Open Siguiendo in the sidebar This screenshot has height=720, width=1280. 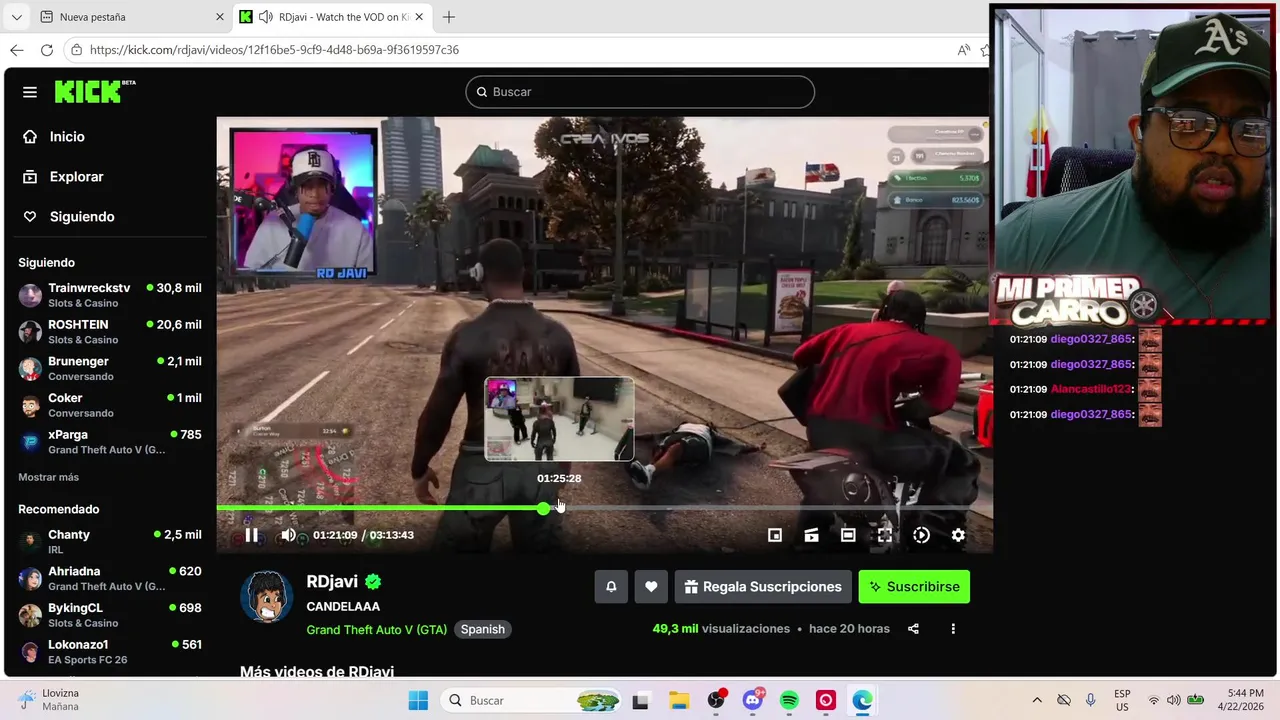[68, 217]
